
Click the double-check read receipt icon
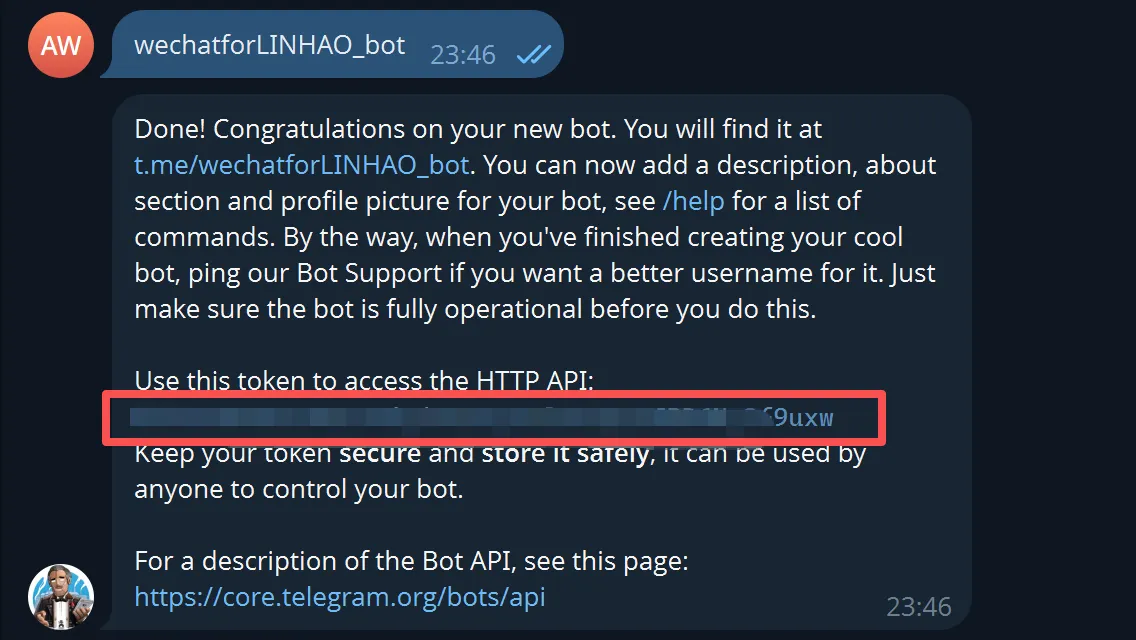(x=533, y=54)
